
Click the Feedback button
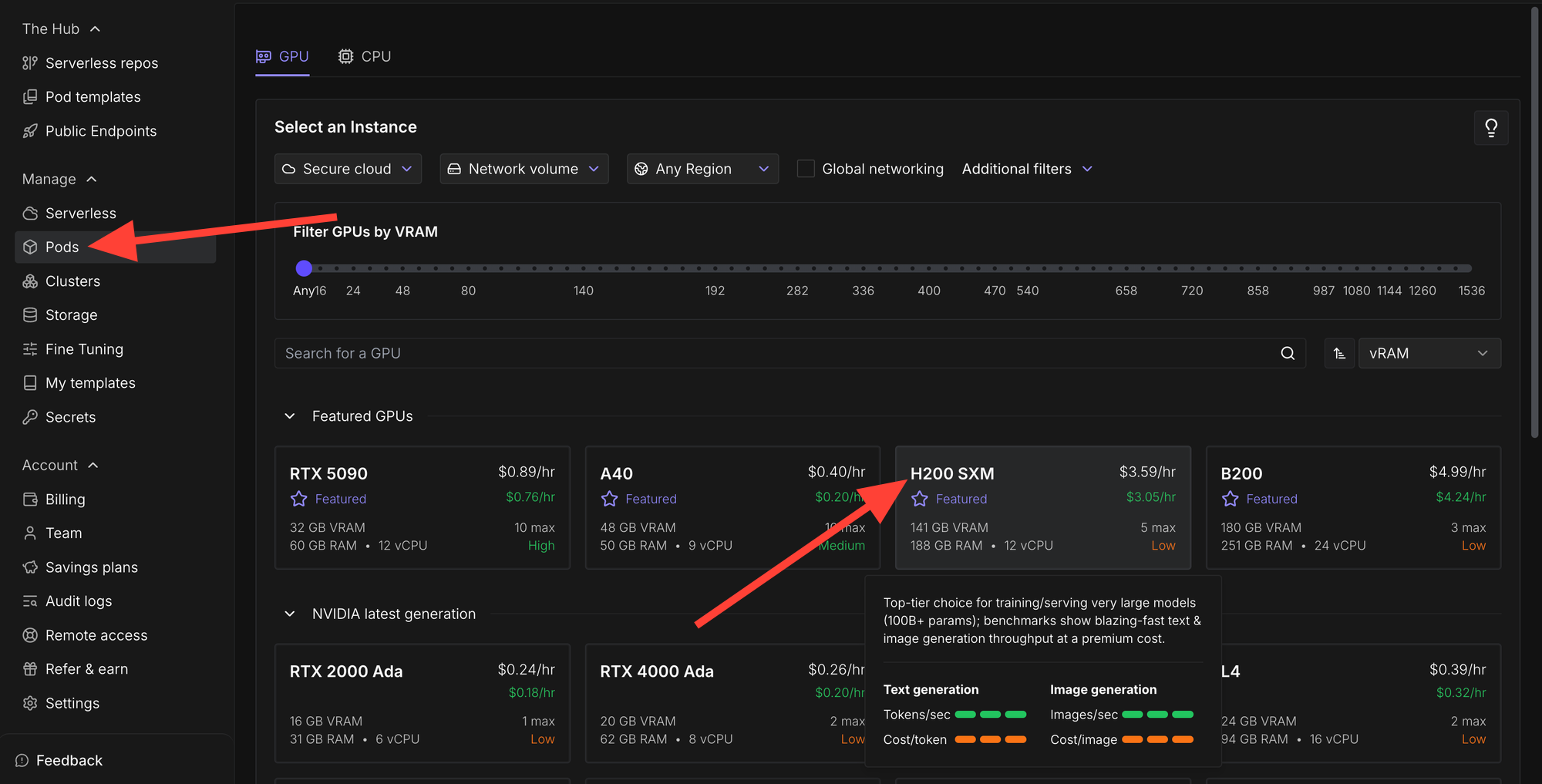point(59,760)
